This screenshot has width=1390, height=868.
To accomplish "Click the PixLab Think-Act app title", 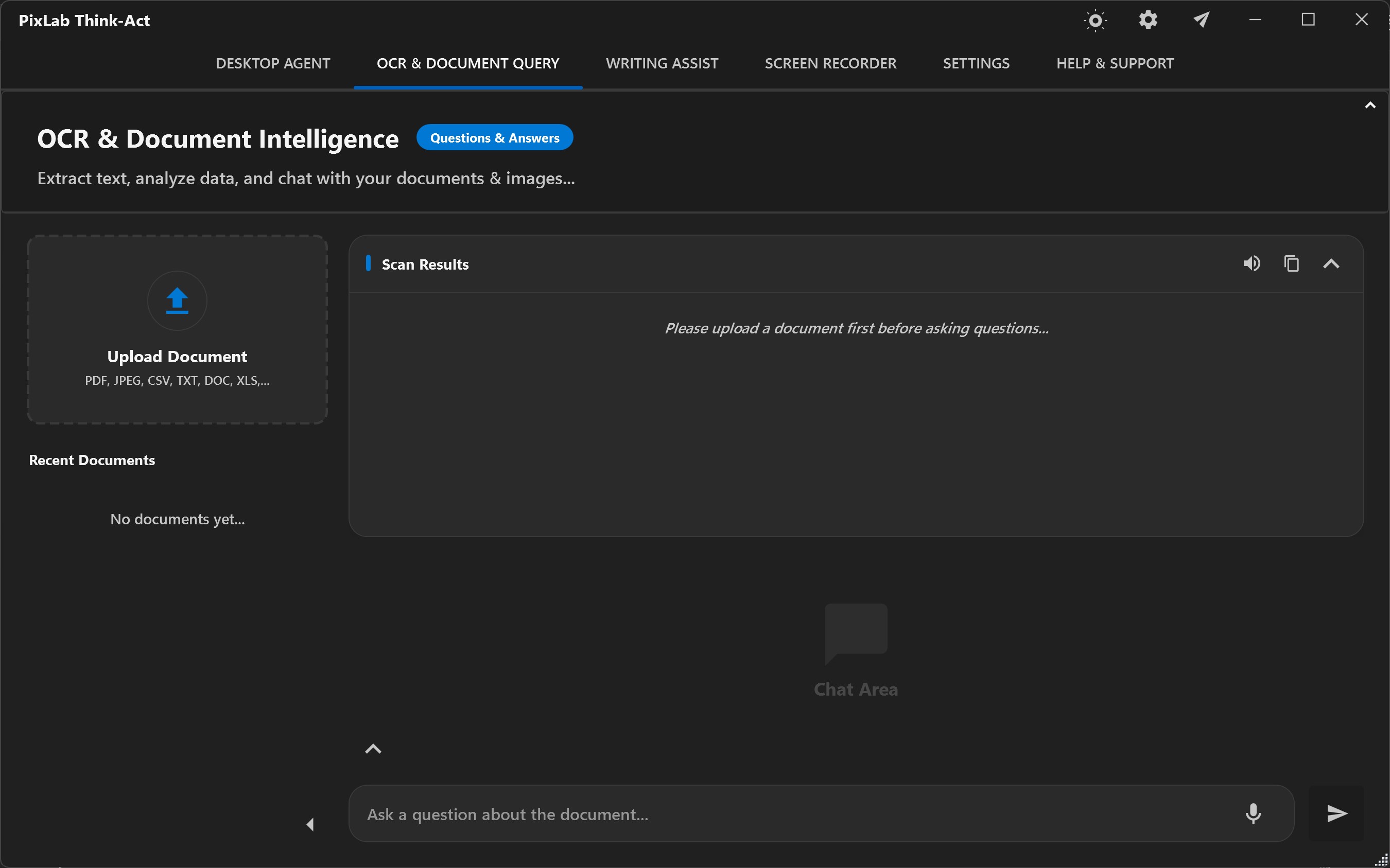I will 84,21.
